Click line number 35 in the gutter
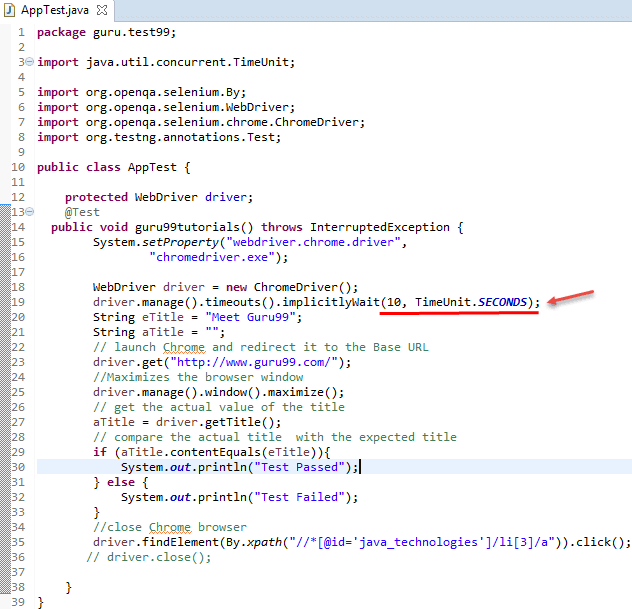Image resolution: width=632 pixels, height=609 pixels. 18,542
